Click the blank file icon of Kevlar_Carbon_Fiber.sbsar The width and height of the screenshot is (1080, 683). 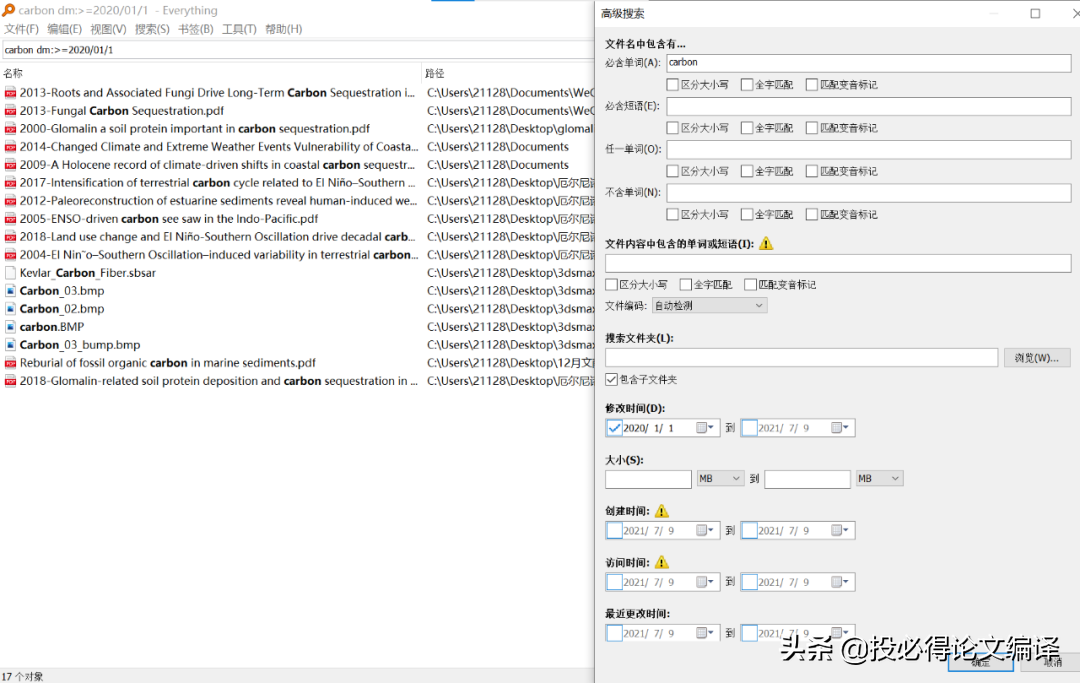tap(10, 273)
